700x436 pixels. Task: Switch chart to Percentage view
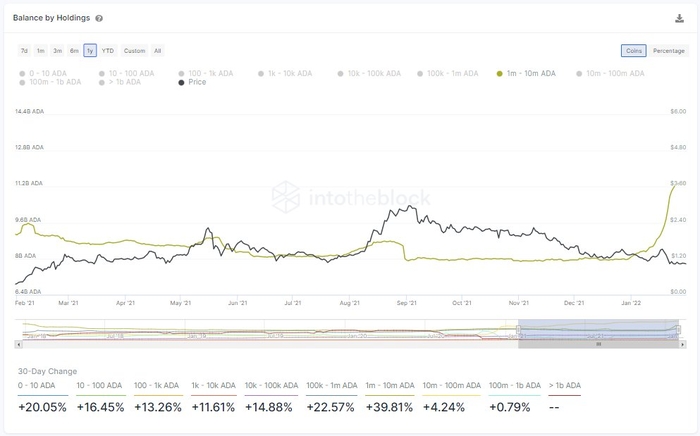click(668, 50)
